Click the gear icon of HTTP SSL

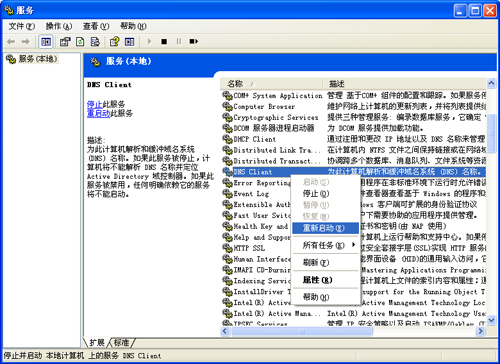pyautogui.click(x=227, y=248)
